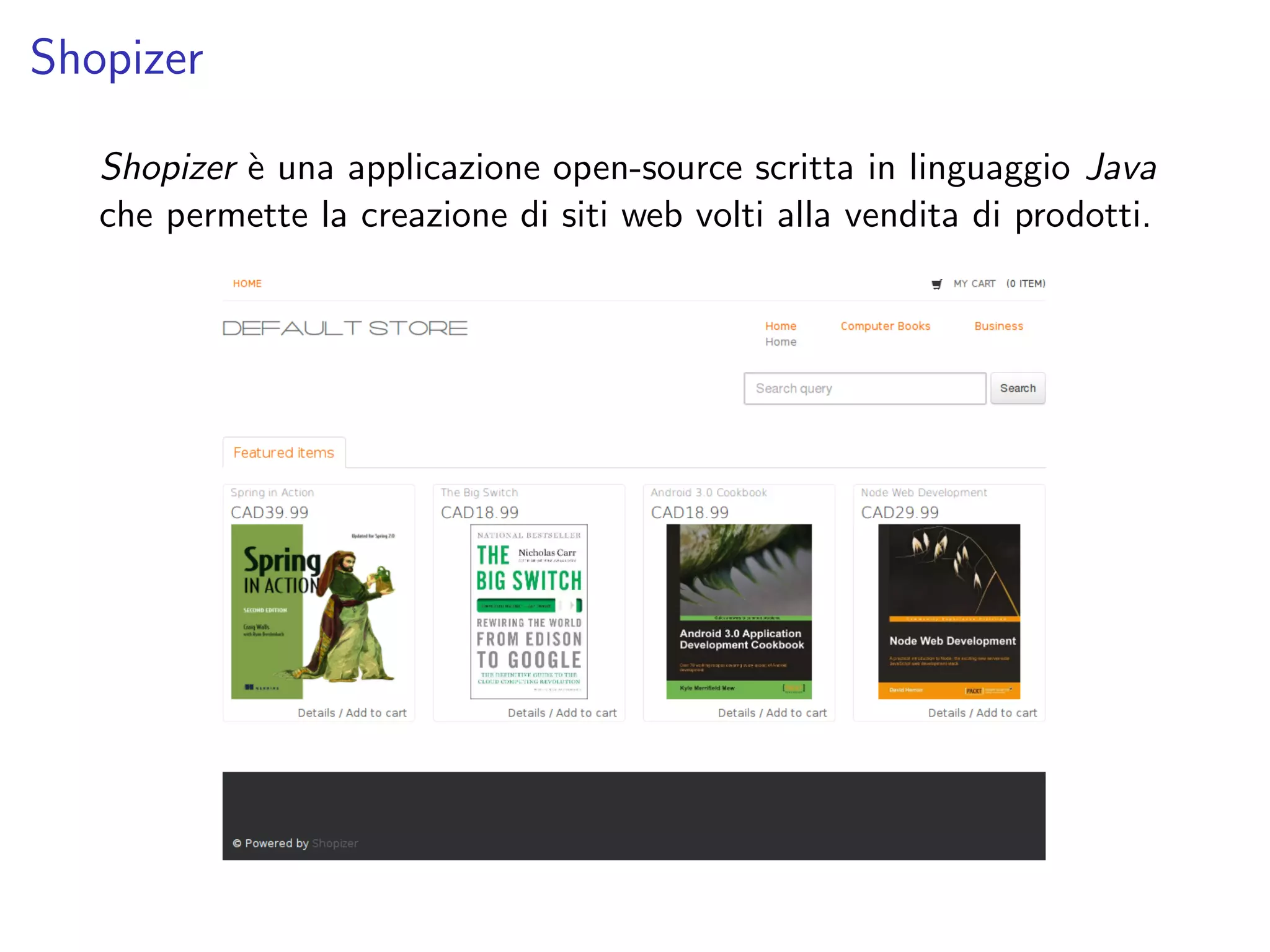Image resolution: width=1270 pixels, height=952 pixels.
Task: Click the top-bar HOME link
Action: (x=247, y=283)
